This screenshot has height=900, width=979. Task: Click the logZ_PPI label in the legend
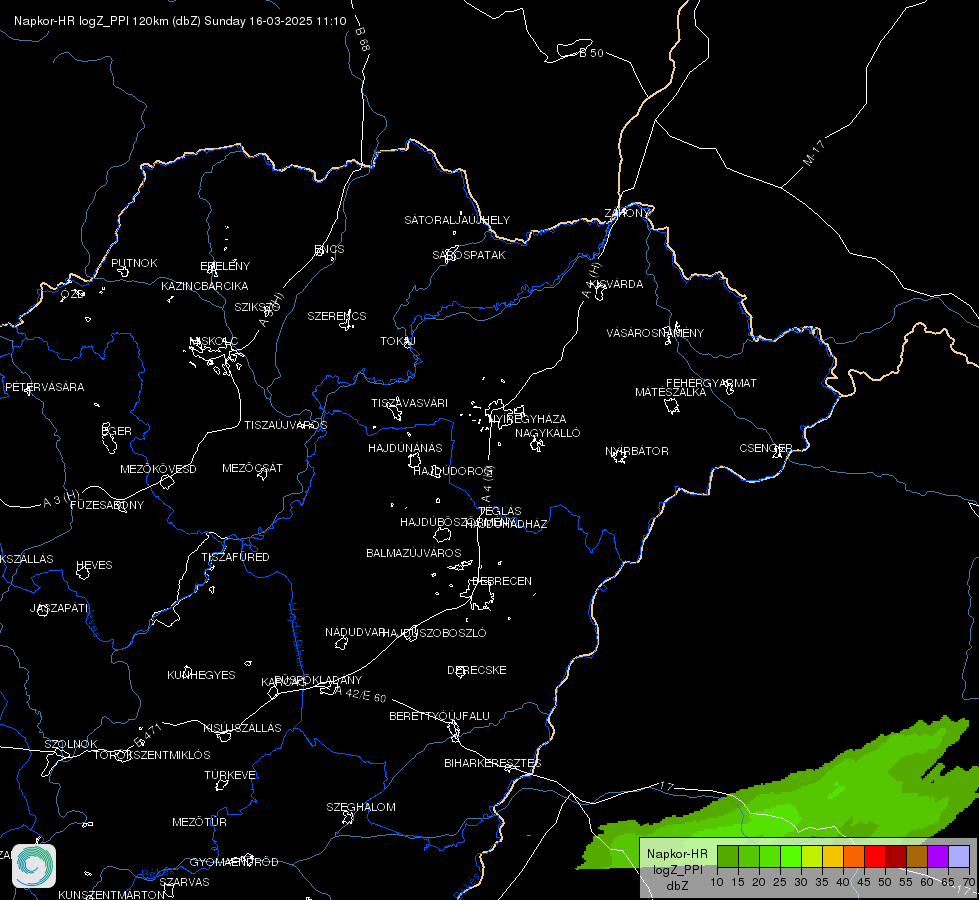click(677, 870)
